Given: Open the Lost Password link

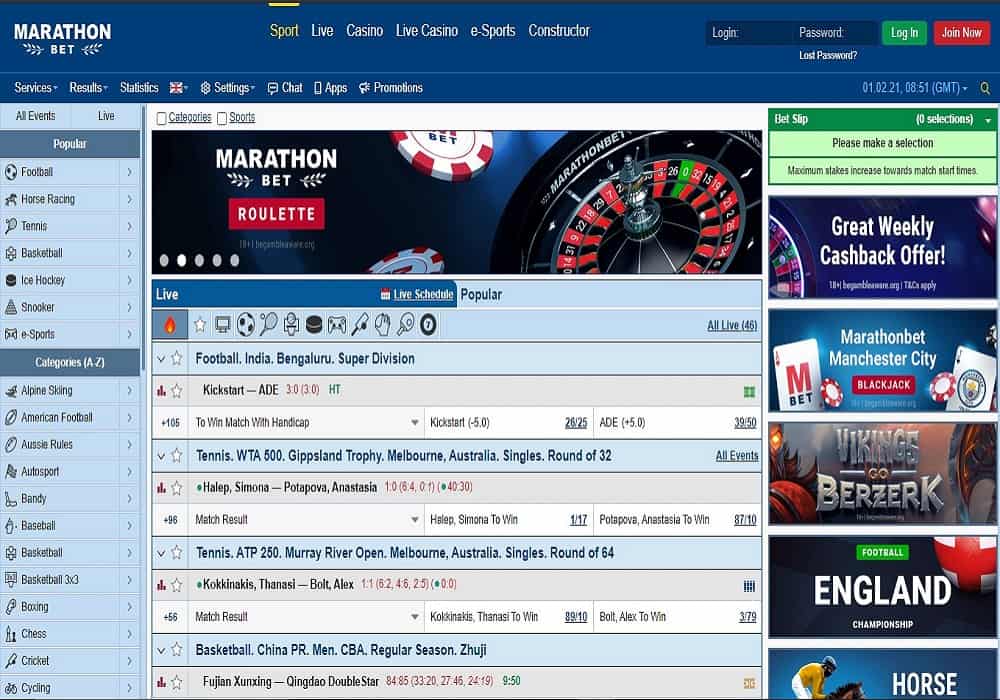Looking at the screenshot, I should [828, 55].
